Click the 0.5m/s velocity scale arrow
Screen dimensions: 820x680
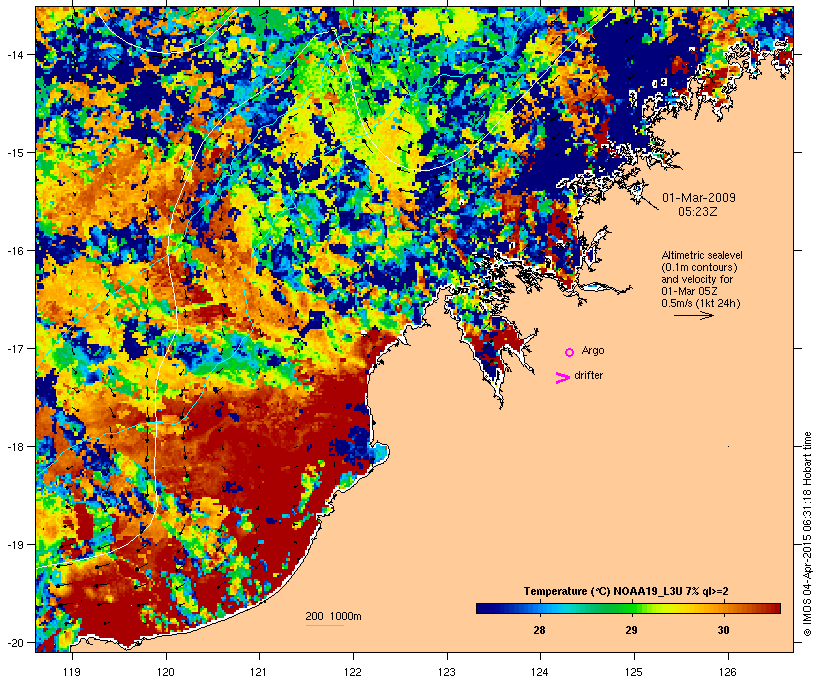[x=693, y=315]
